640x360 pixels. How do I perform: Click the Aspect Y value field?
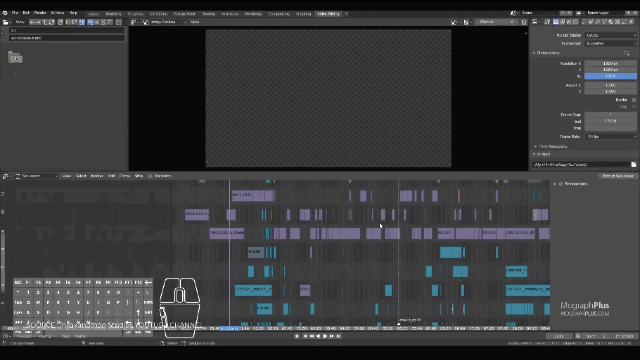coord(611,91)
